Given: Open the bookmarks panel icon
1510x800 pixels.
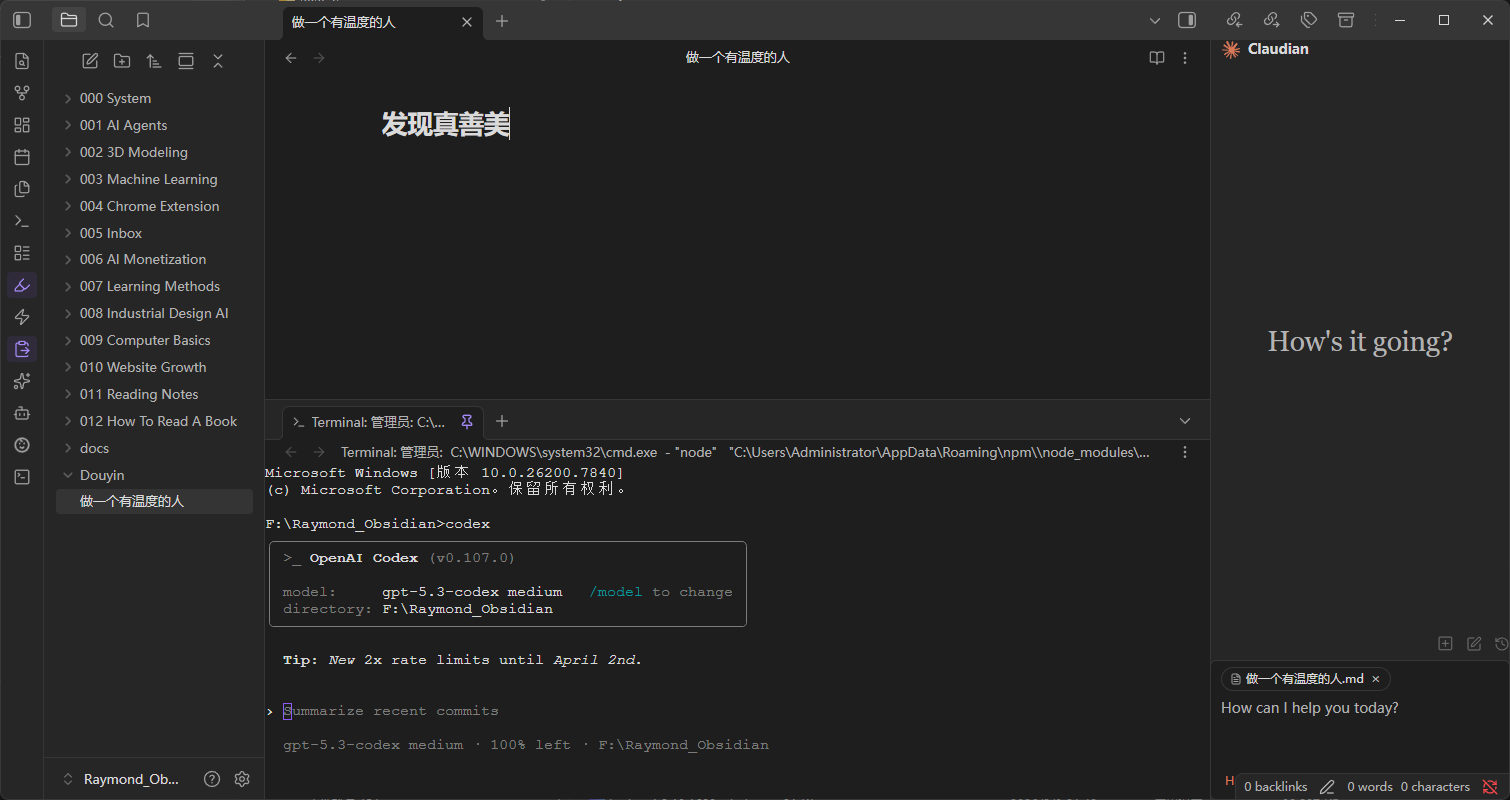Looking at the screenshot, I should pos(143,20).
